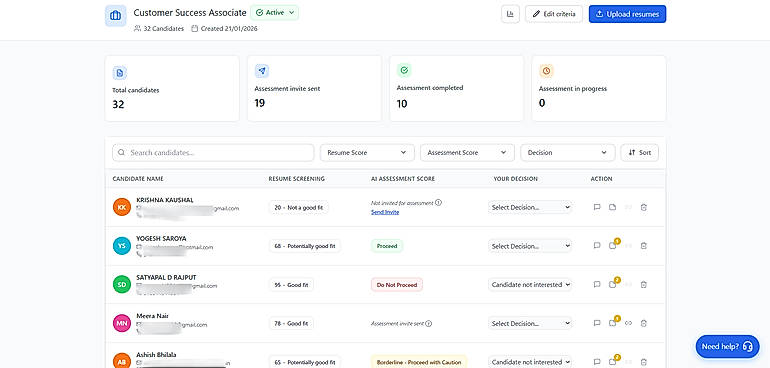Click YS avatar of Yogesh Saroya
This screenshot has width=770, height=368.
click(122, 246)
